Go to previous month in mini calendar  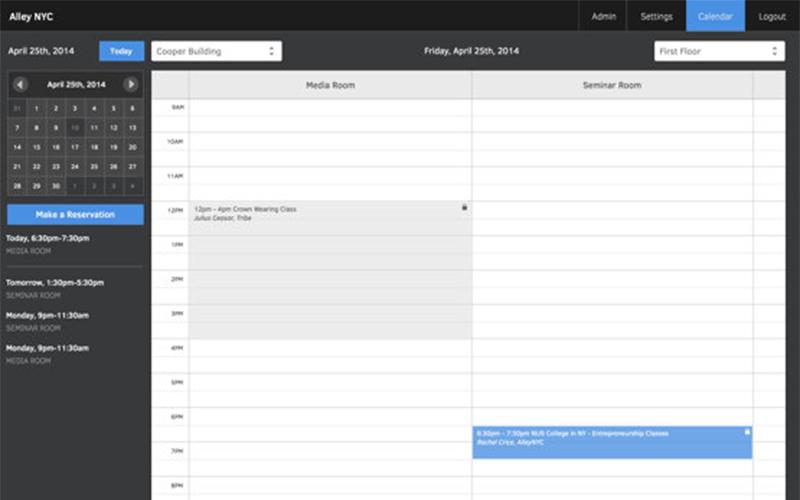click(20, 84)
